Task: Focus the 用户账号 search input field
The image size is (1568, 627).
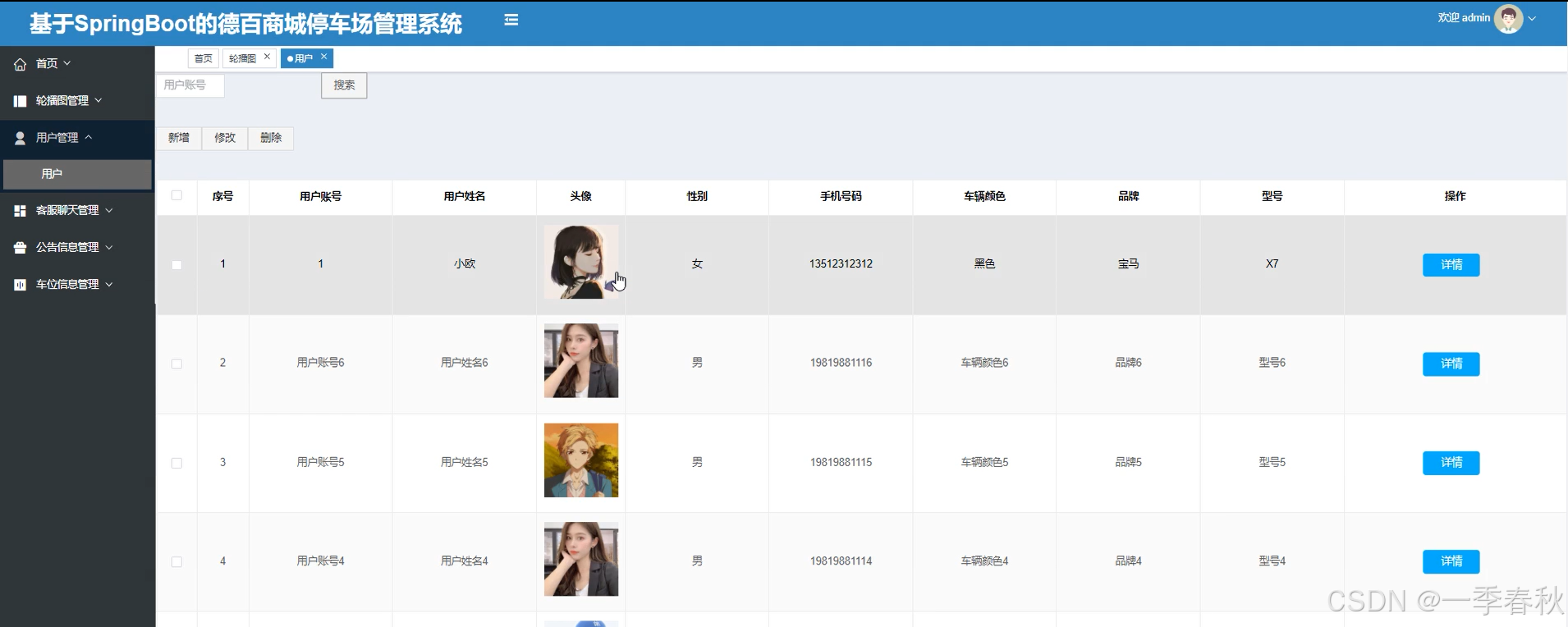Action: (x=190, y=85)
